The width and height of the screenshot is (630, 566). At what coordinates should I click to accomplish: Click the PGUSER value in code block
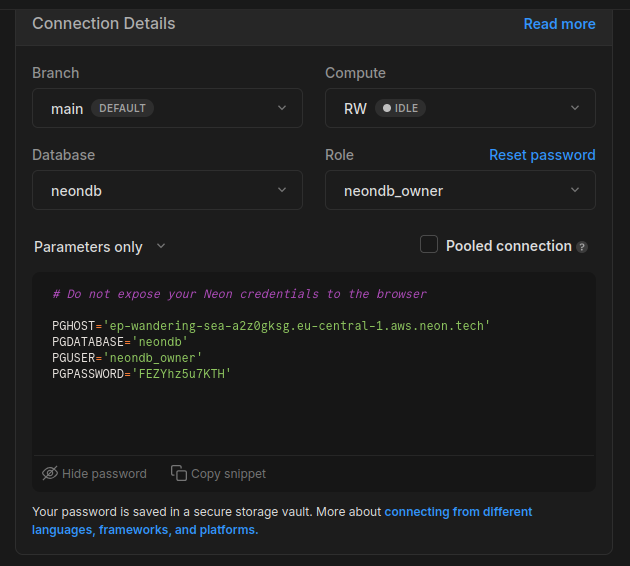(152, 358)
